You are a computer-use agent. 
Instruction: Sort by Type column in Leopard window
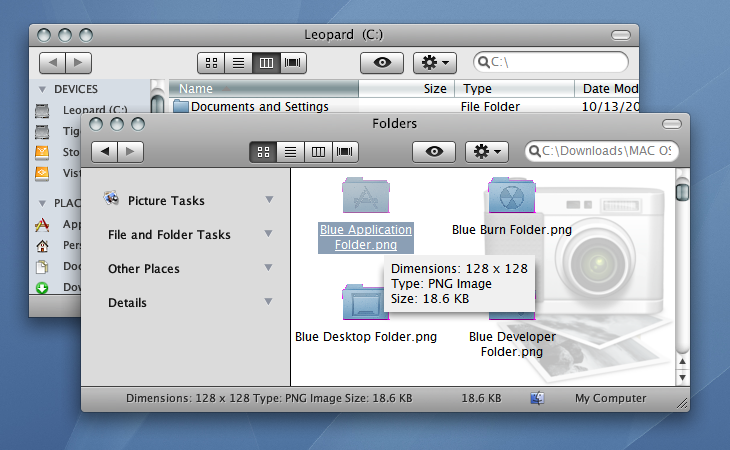(x=514, y=88)
